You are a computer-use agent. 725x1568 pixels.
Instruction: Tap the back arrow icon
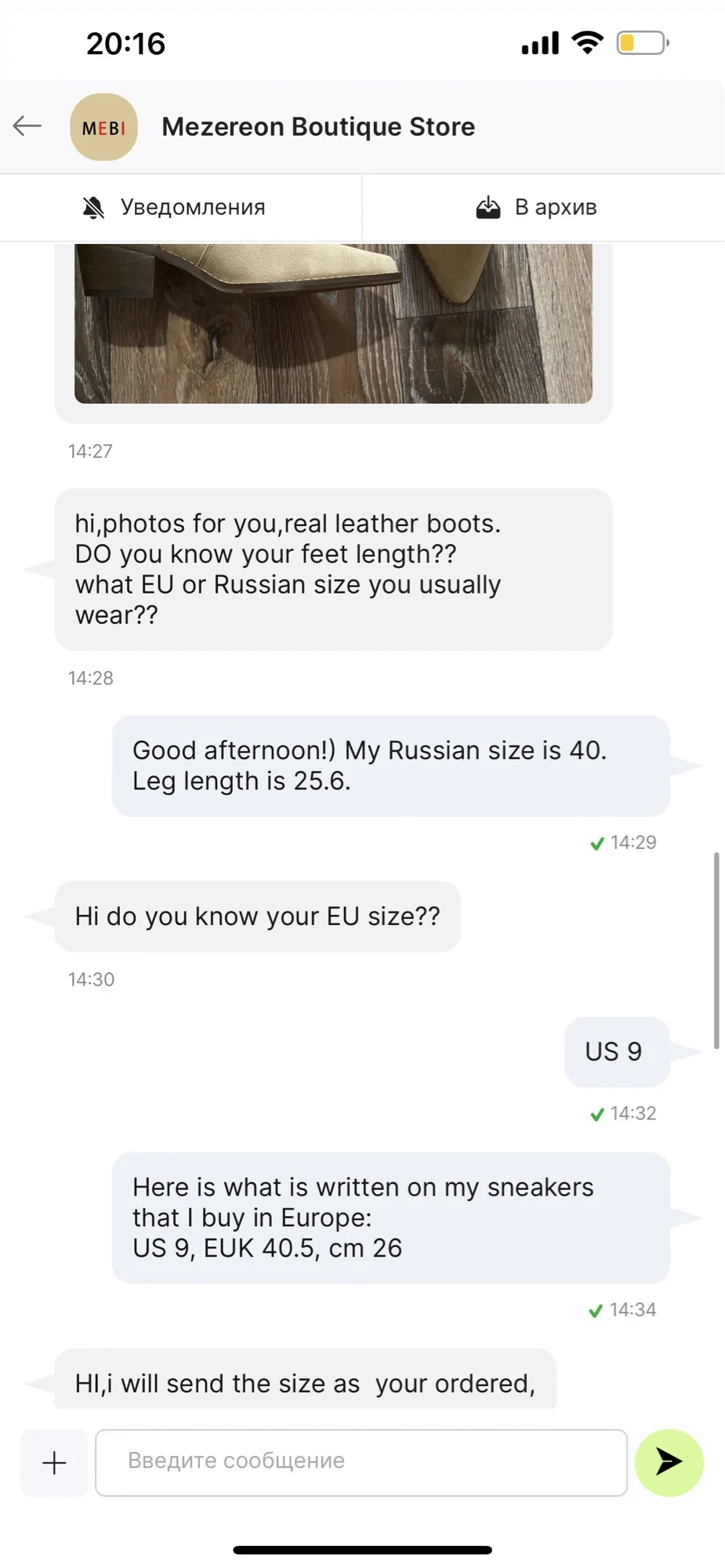point(27,126)
